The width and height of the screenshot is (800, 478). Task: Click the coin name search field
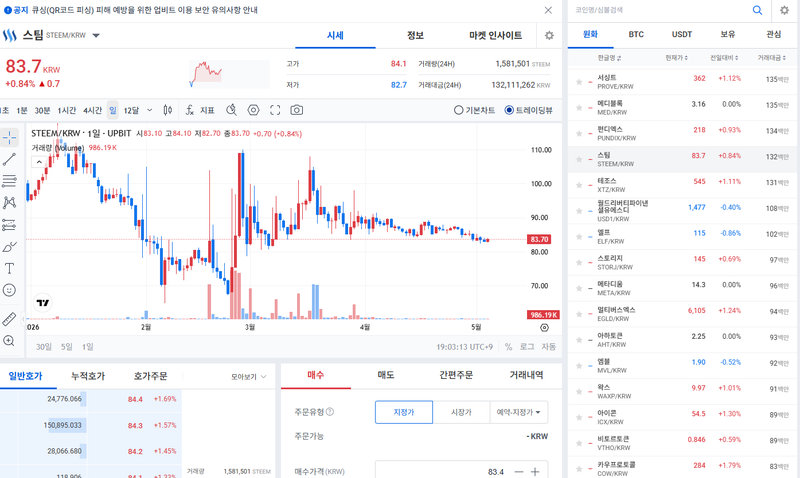click(x=661, y=10)
